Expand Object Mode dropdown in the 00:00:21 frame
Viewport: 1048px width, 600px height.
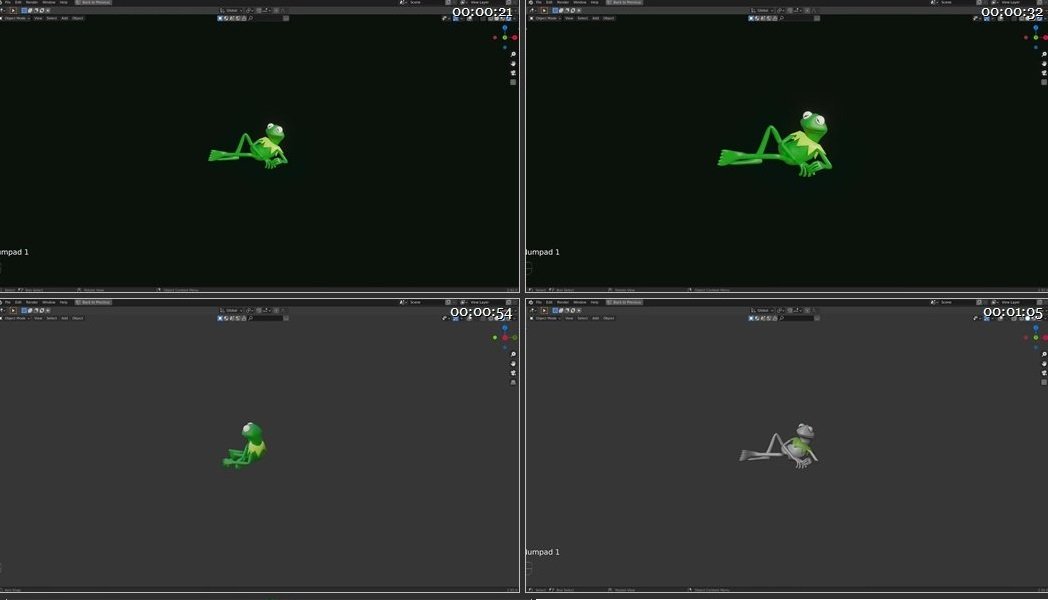click(16, 18)
